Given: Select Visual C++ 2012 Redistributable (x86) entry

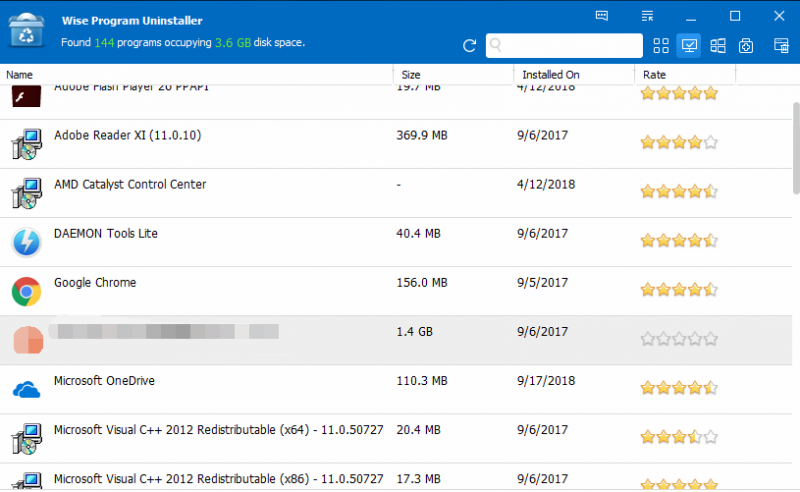Looking at the screenshot, I should coord(218,479).
